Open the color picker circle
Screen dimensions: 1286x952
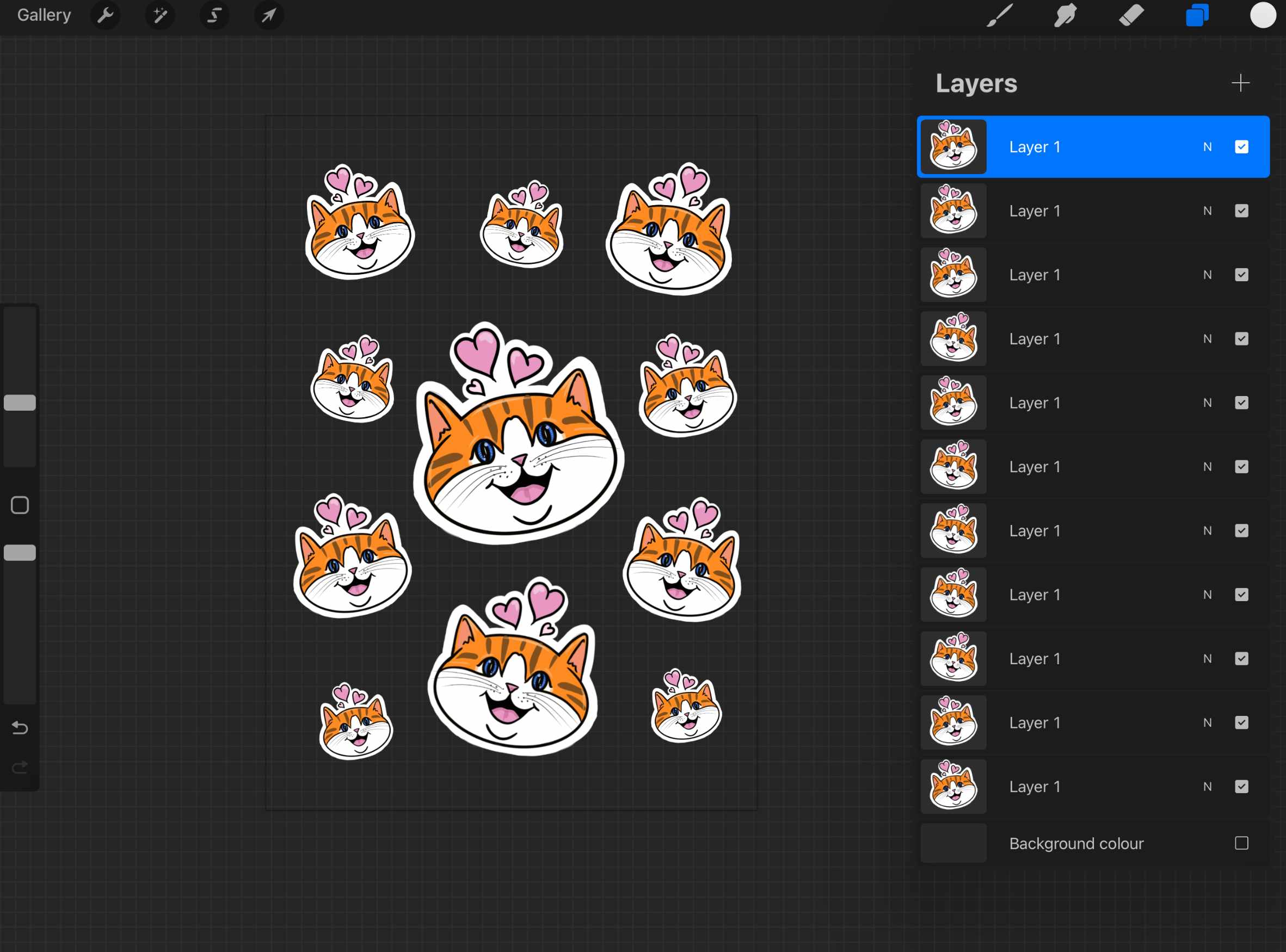1263,16
